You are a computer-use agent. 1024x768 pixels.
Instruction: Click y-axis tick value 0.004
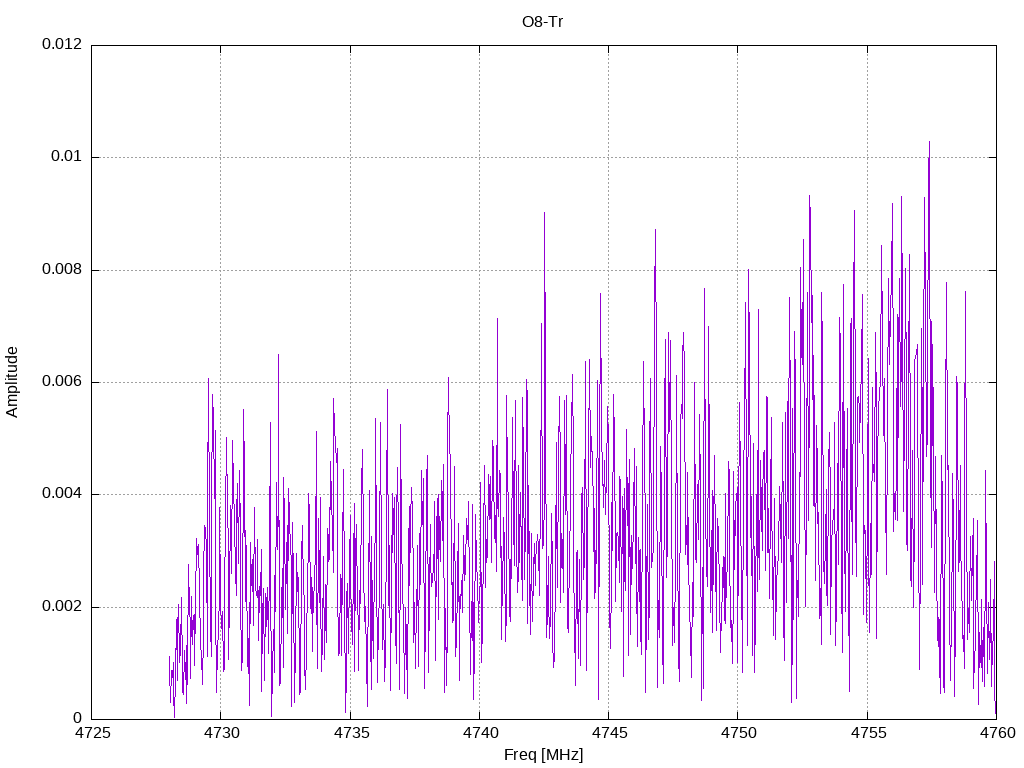point(62,494)
